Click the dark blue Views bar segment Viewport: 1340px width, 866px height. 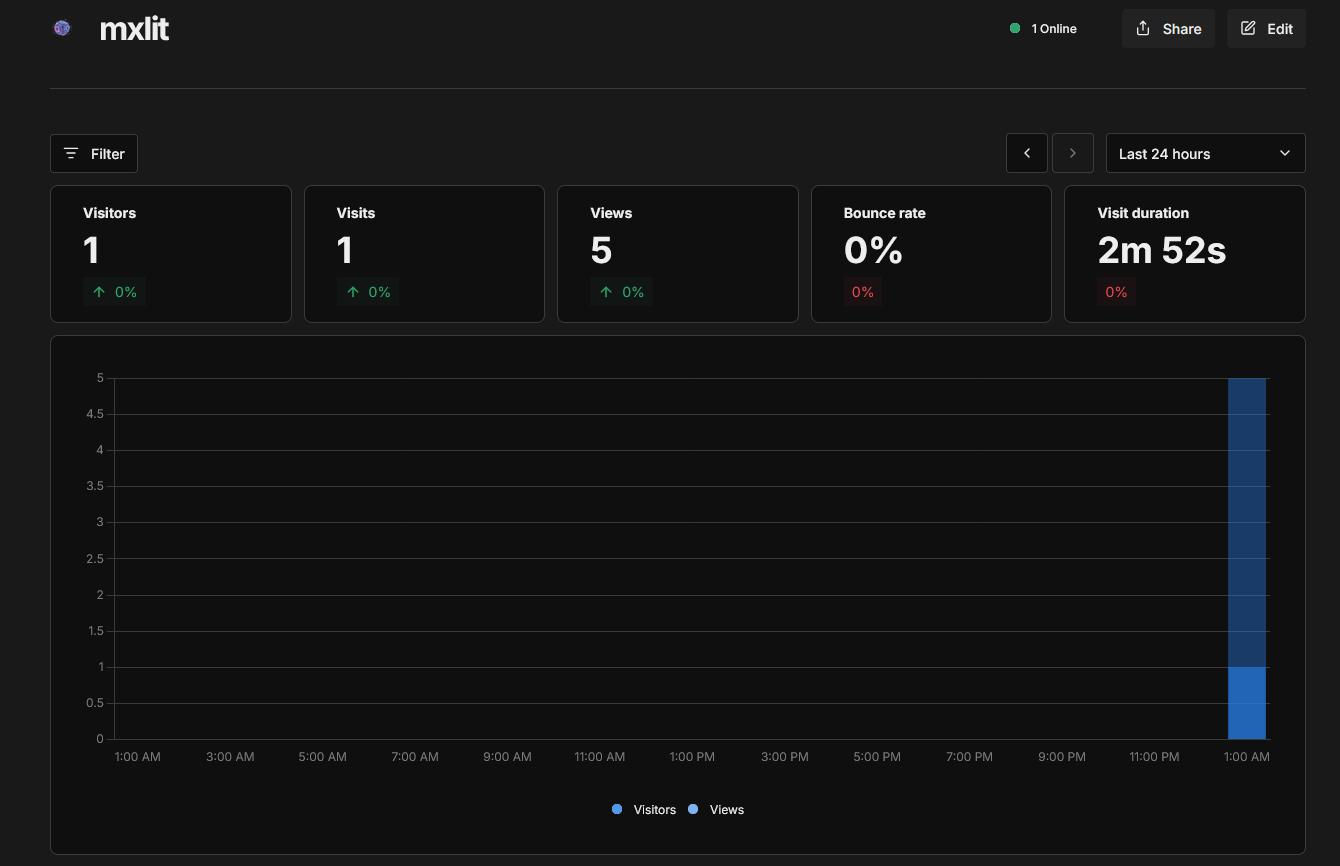1247,520
